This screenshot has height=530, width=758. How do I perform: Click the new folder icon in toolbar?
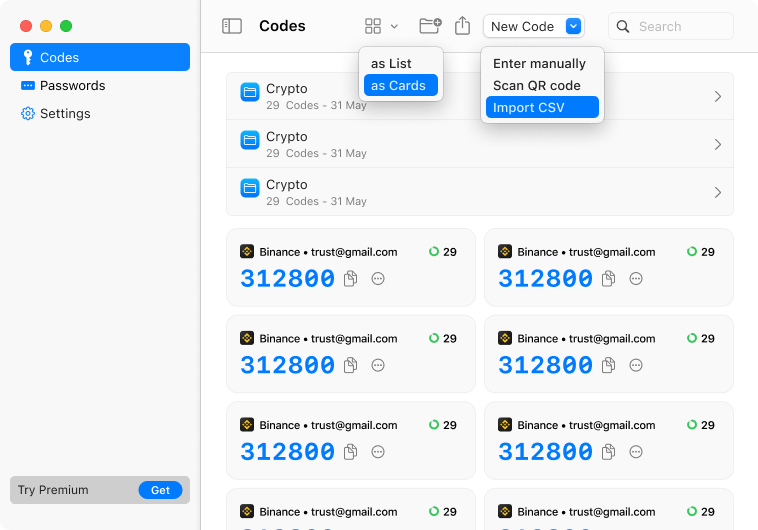coord(430,26)
